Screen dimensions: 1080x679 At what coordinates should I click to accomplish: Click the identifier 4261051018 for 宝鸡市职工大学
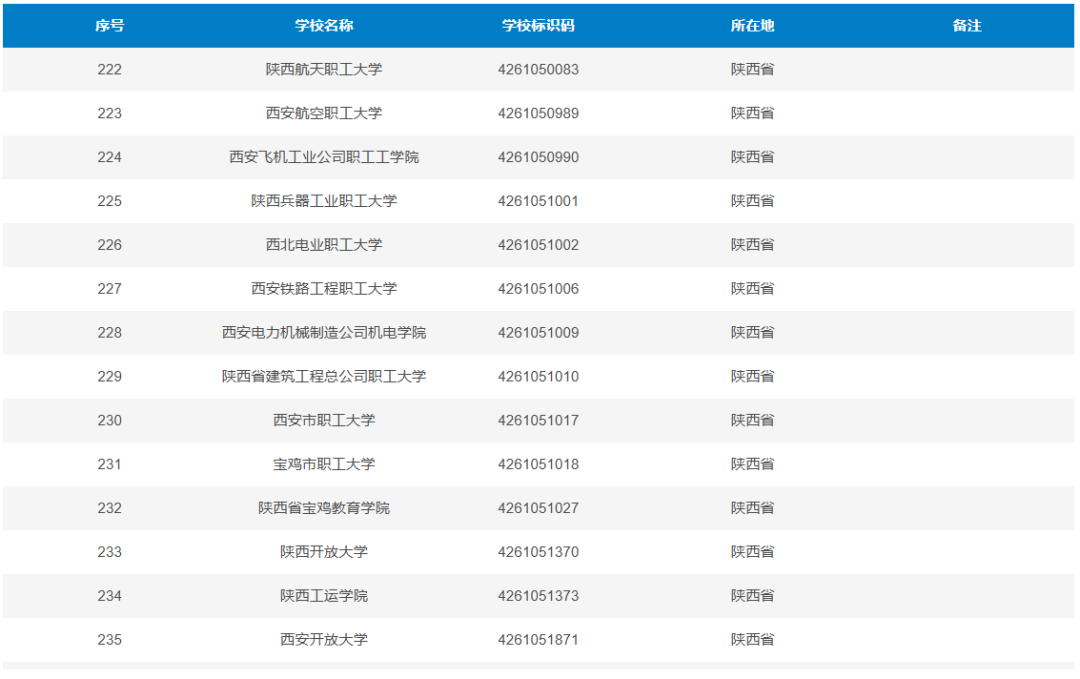538,464
